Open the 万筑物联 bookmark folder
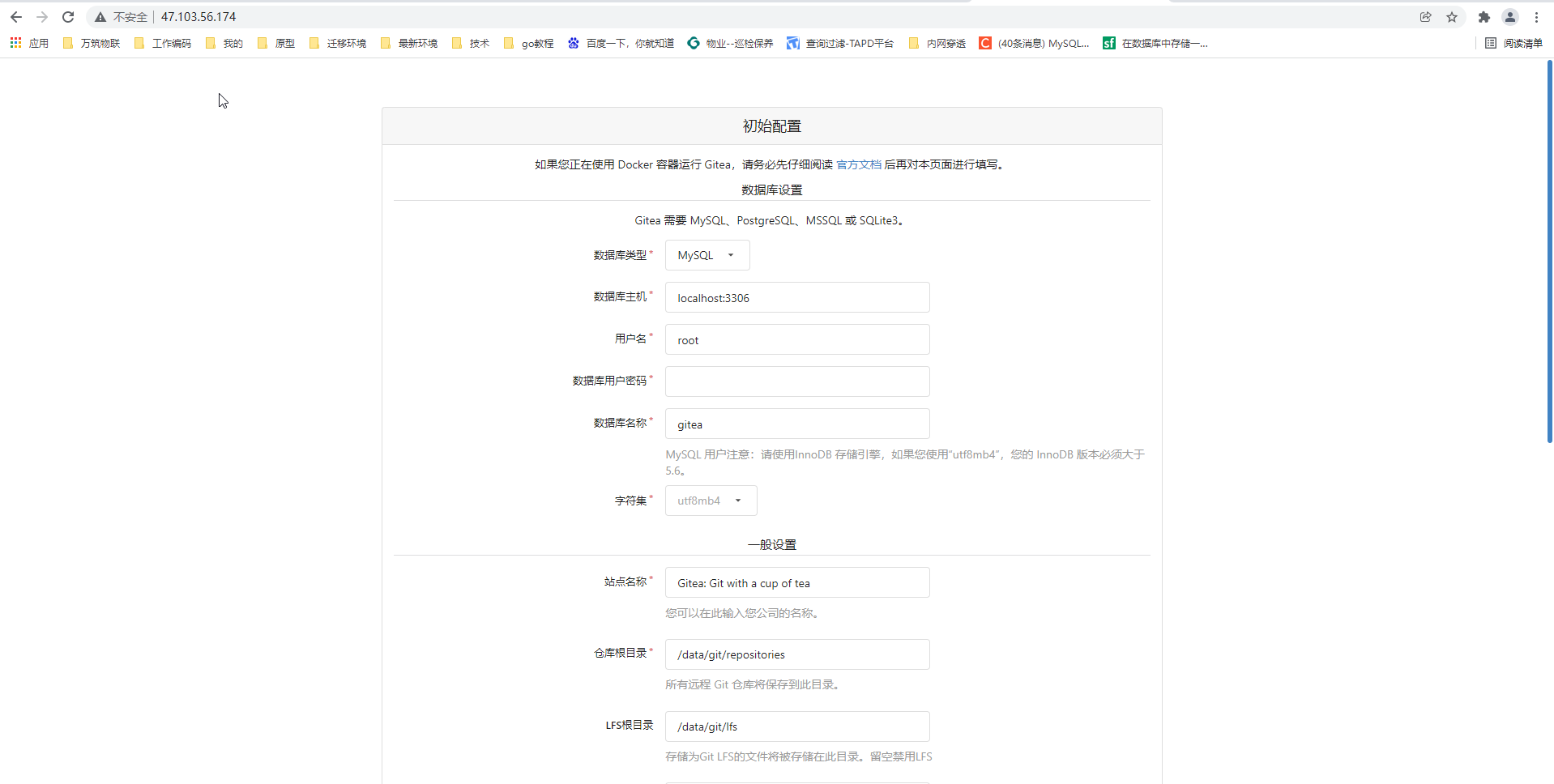Viewport: 1554px width, 784px height. (x=92, y=43)
